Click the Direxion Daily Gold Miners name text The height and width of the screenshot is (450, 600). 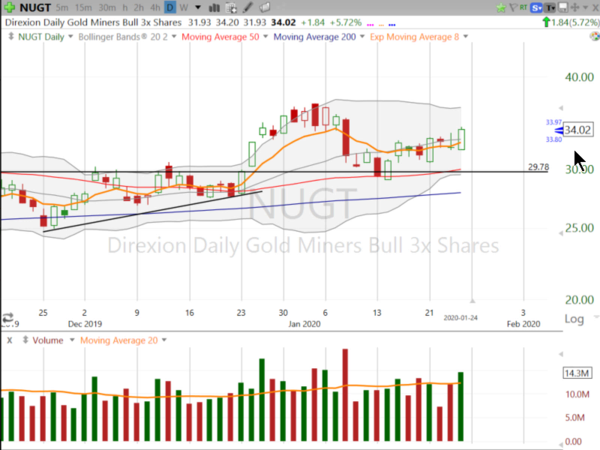click(93, 22)
